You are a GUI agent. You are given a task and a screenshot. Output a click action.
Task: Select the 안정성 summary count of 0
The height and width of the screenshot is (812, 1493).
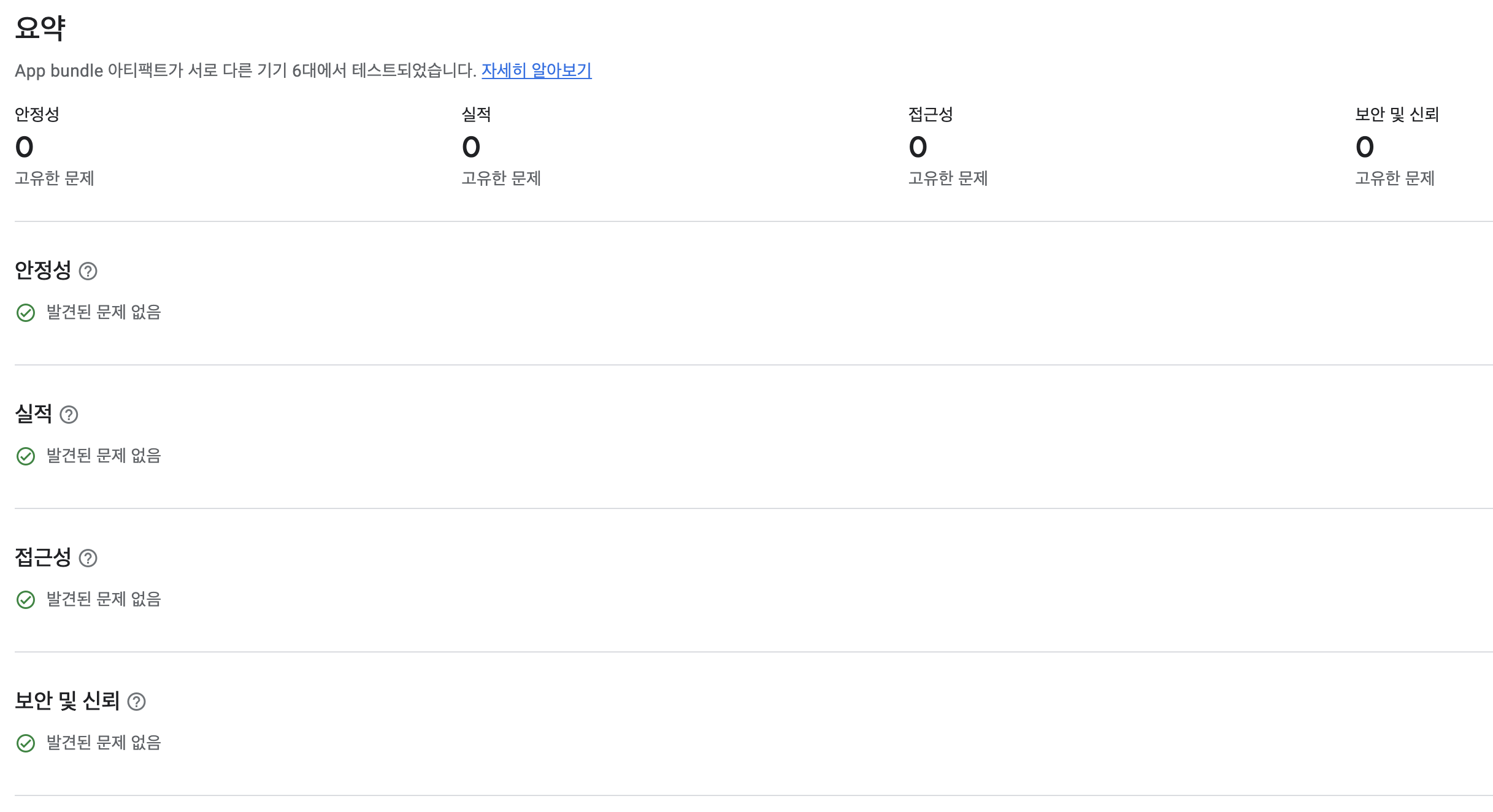(x=25, y=147)
